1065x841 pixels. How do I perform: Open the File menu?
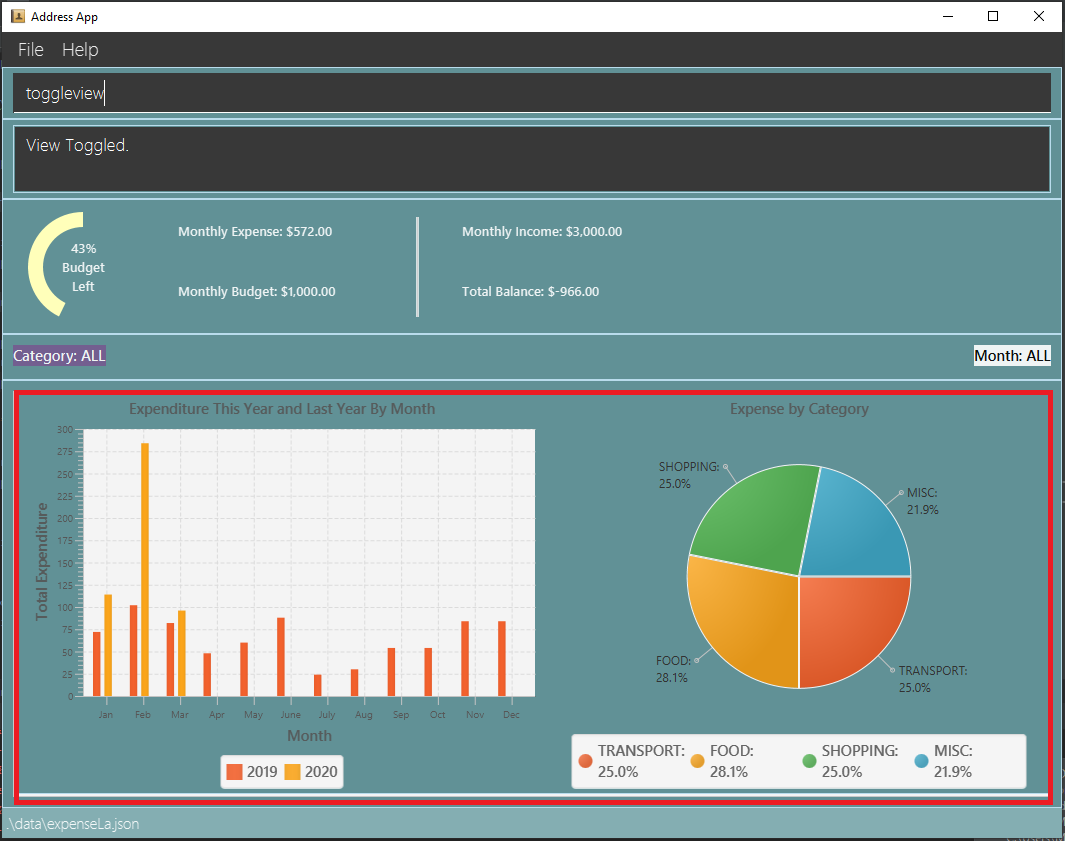point(31,50)
